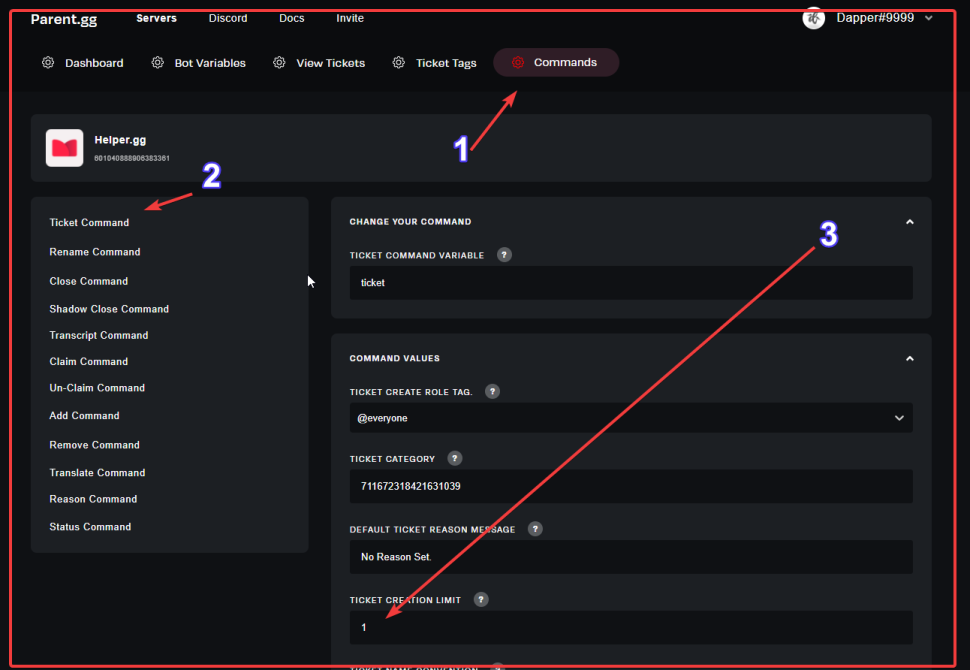Collapse the Change Your Command section
This screenshot has width=970, height=670.
pos(909,221)
